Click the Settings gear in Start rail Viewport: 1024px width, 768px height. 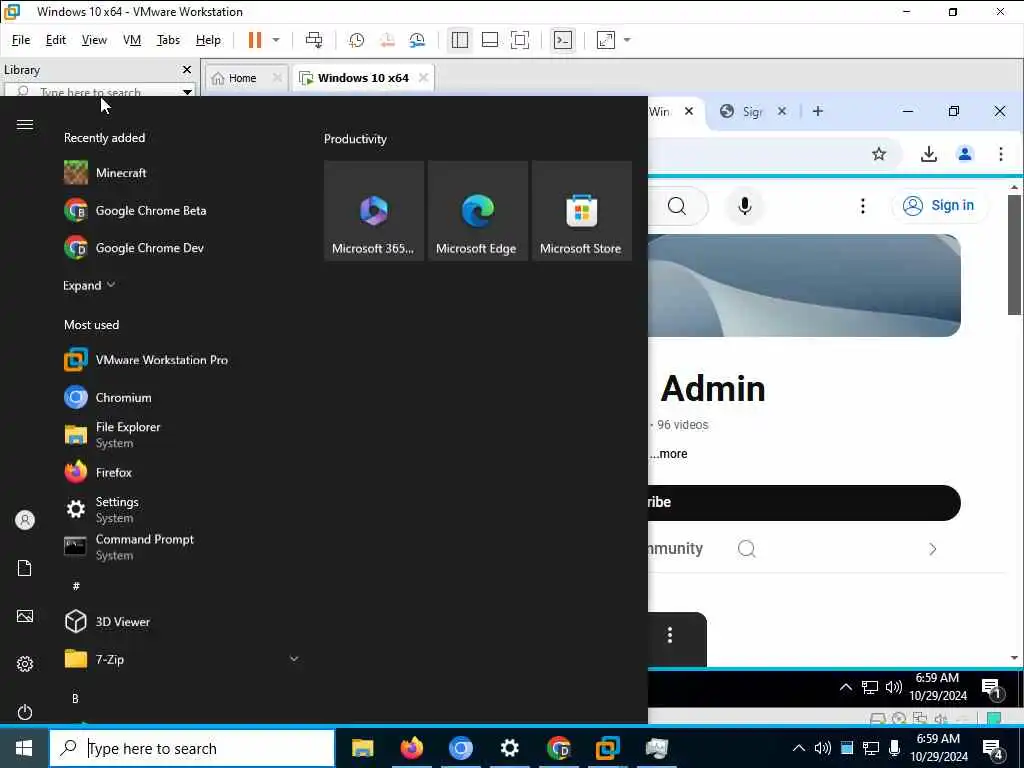pos(25,664)
